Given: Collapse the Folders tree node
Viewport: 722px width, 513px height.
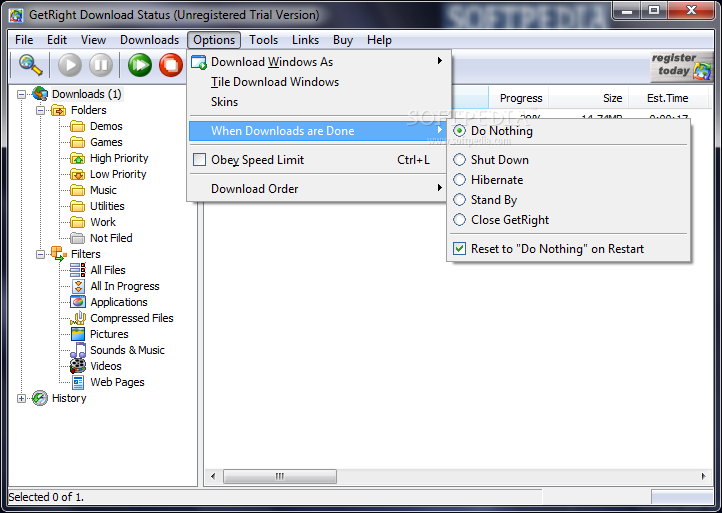Looking at the screenshot, I should (x=41, y=111).
